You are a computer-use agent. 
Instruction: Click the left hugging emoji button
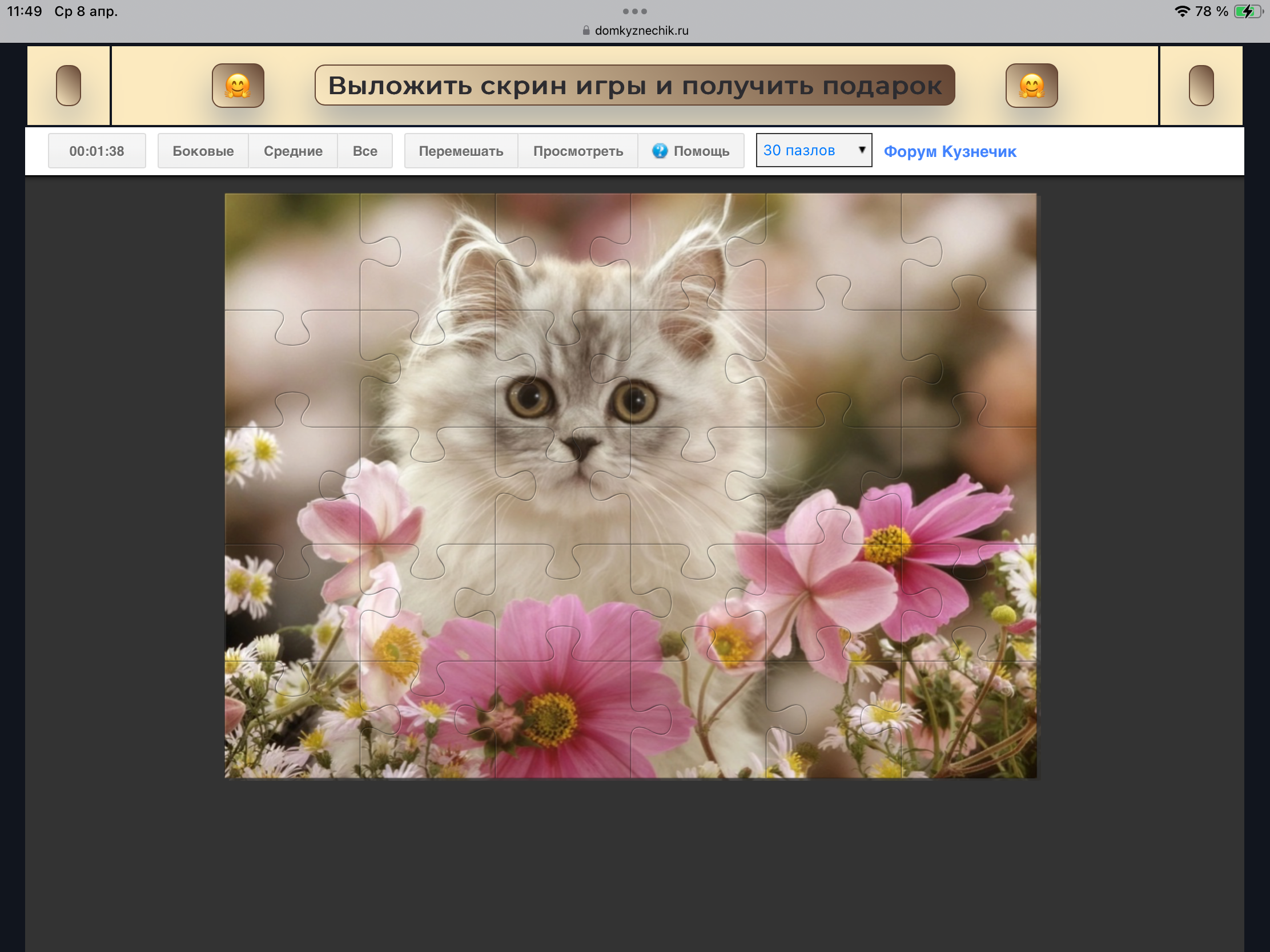[x=238, y=86]
